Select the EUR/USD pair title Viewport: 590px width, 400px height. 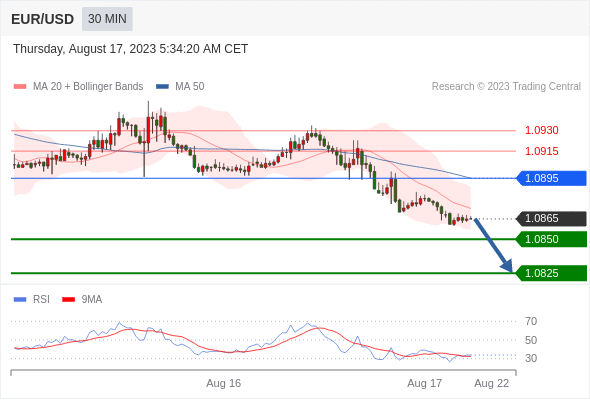[43, 19]
